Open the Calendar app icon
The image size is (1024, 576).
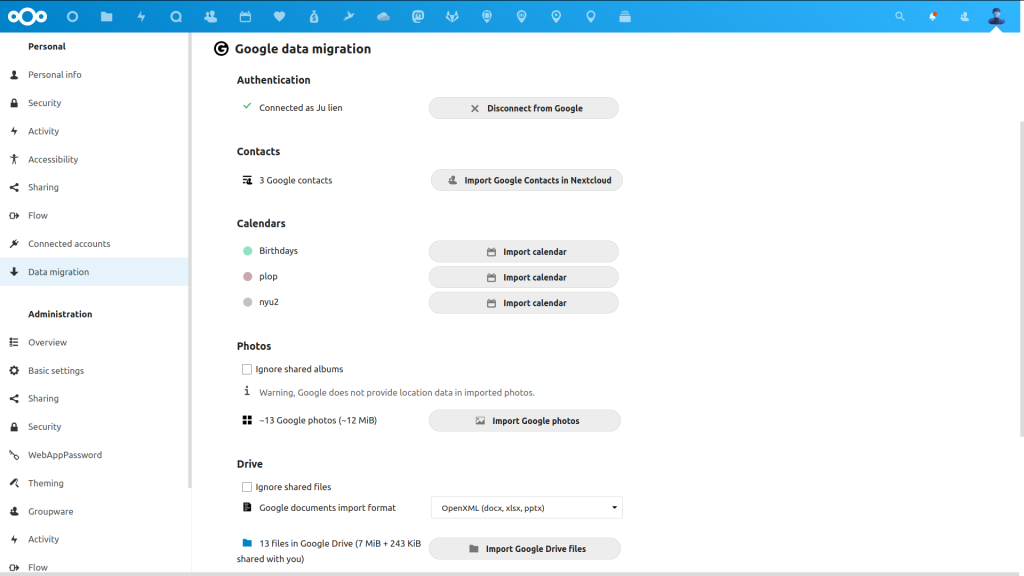(x=246, y=15)
